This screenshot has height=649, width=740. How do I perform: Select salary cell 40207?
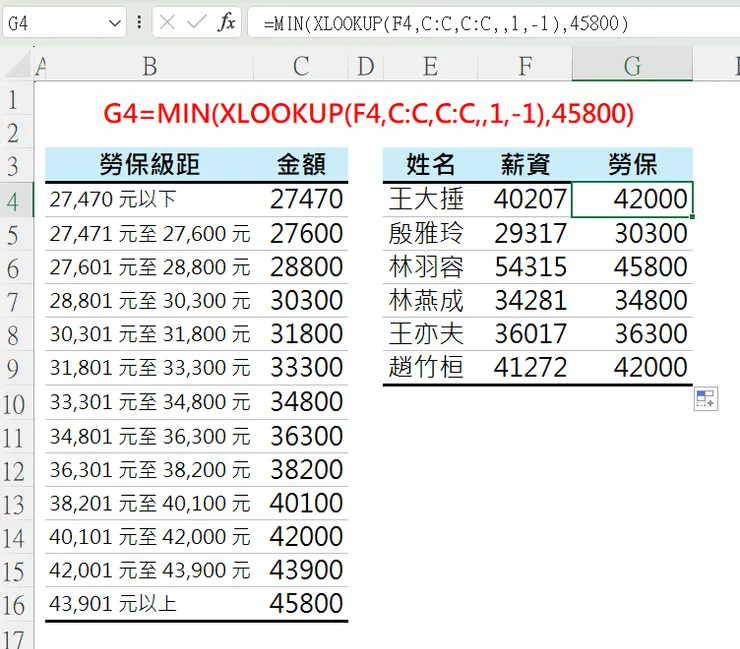[525, 200]
